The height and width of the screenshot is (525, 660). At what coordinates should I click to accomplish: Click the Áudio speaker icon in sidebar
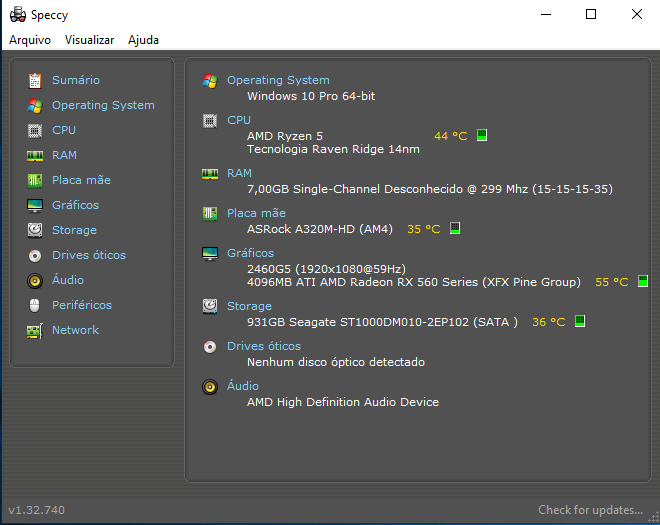(35, 281)
